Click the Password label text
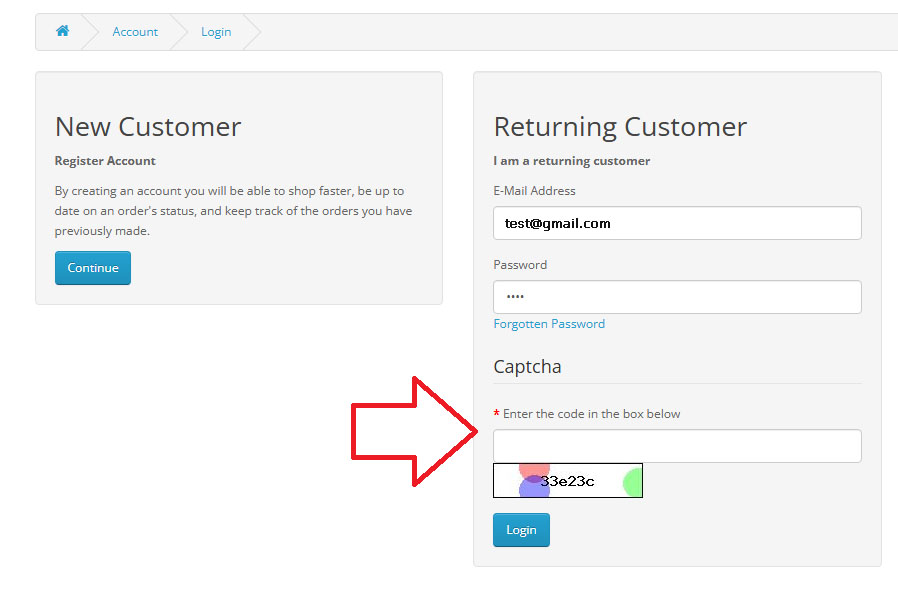The image size is (898, 600). (x=520, y=265)
